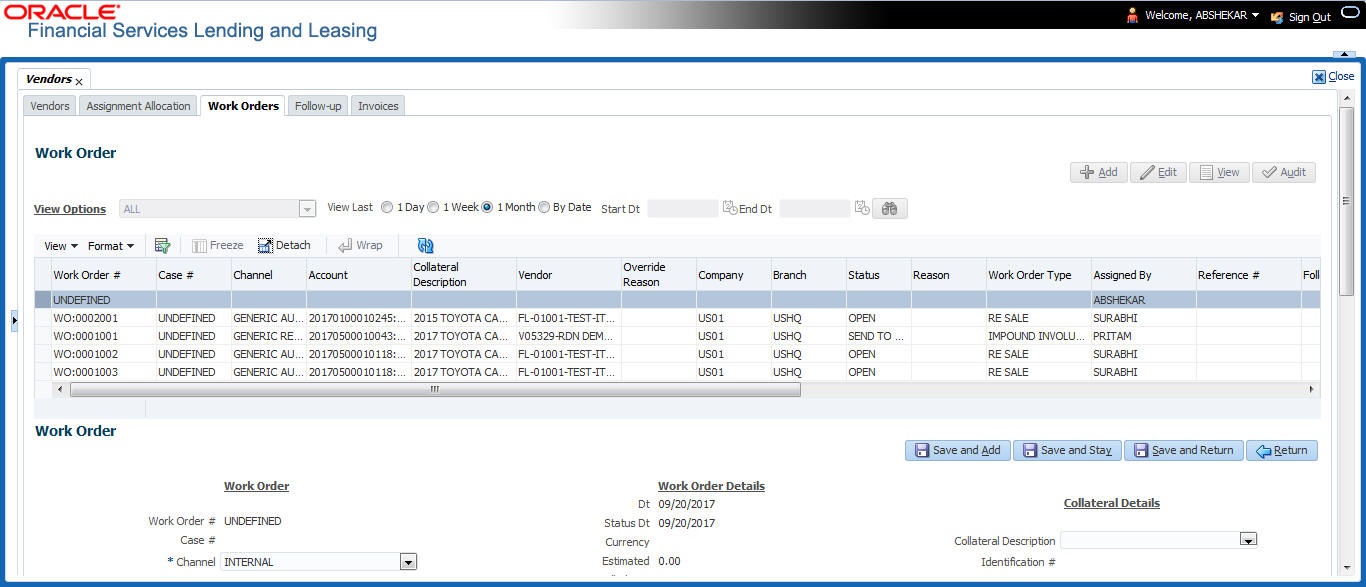The image size is (1366, 587).
Task: Switch to the Follow-up tab
Action: [318, 106]
